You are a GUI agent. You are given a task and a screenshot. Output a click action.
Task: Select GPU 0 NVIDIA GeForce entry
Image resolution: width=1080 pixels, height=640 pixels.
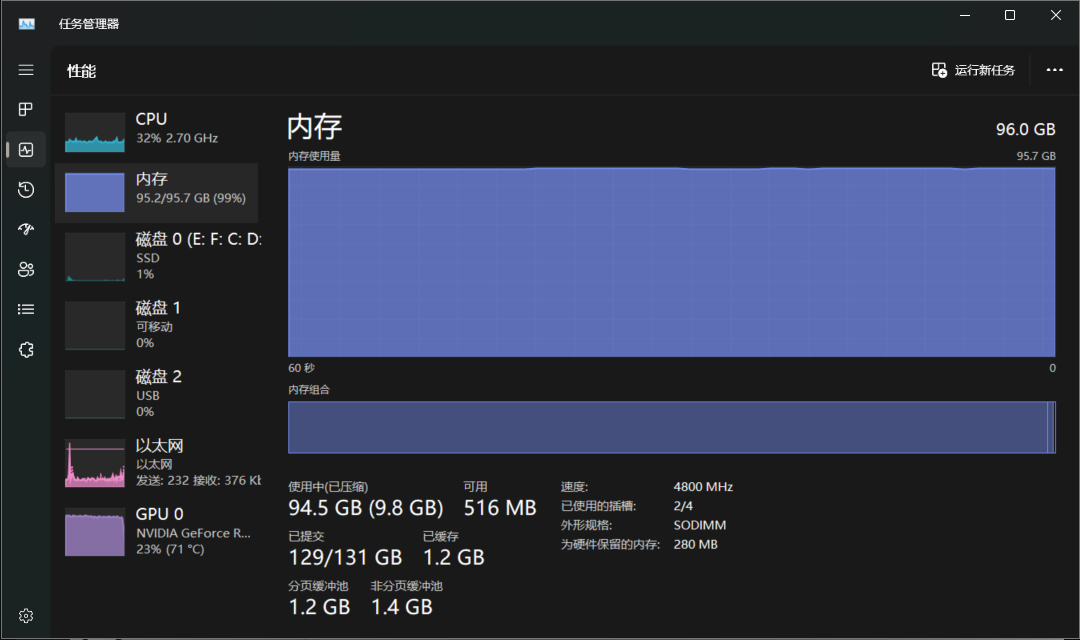157,532
